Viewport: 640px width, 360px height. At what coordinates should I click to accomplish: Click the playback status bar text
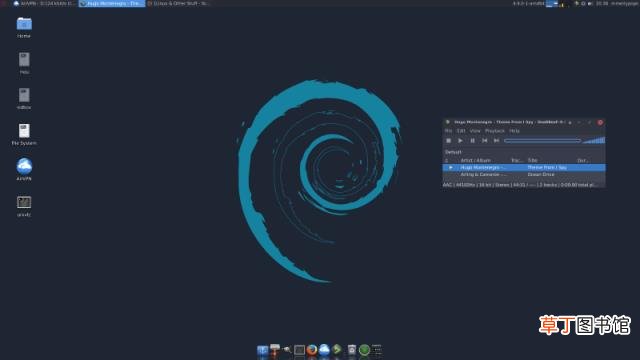pos(520,185)
